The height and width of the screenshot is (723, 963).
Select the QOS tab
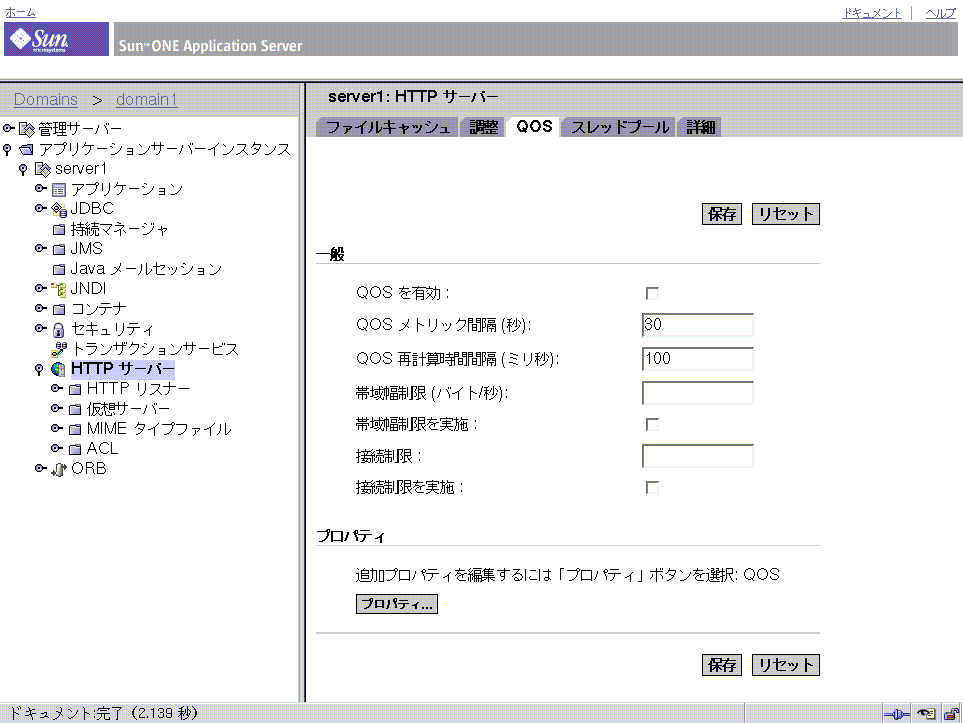pos(534,127)
